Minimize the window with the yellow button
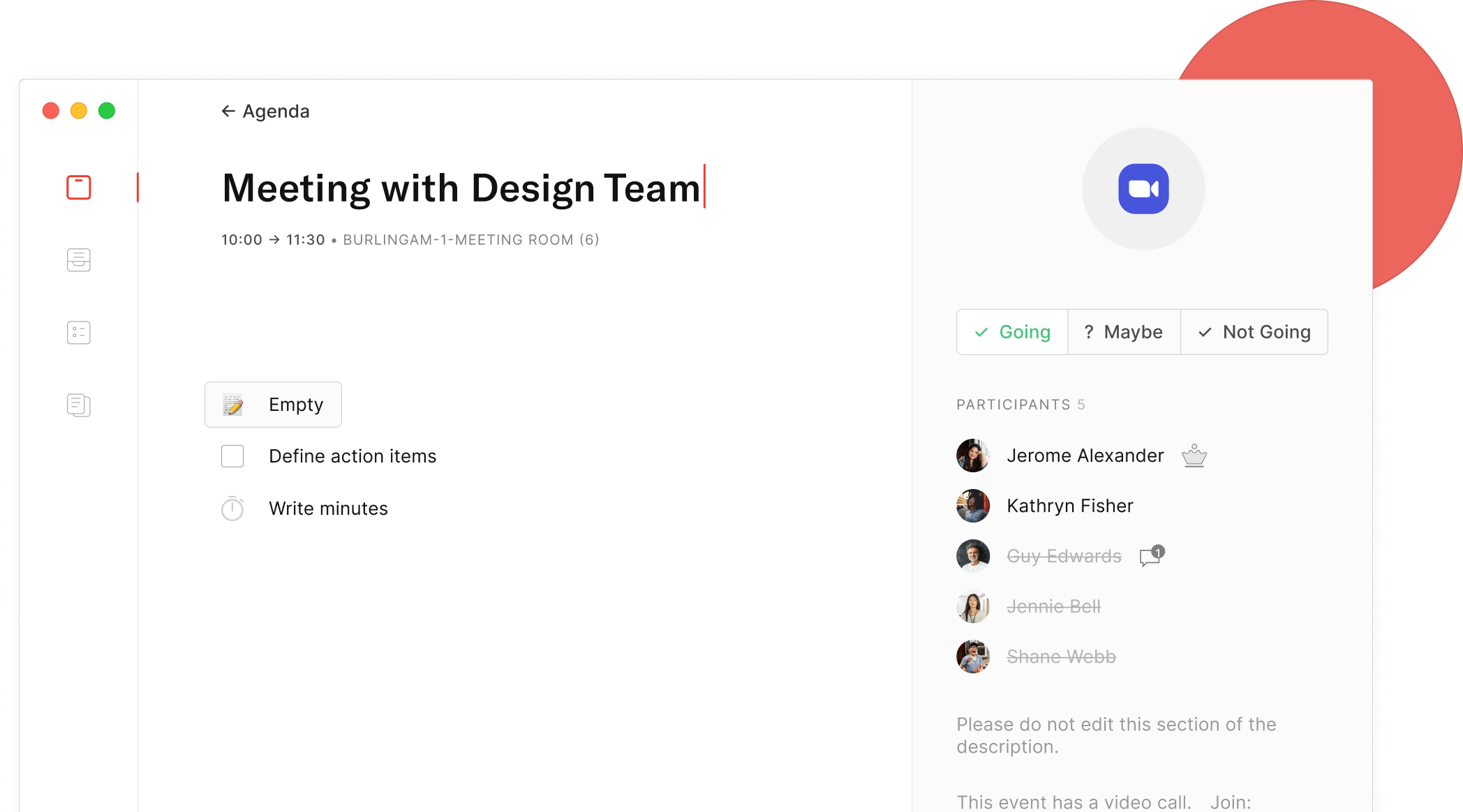Screen dimensions: 1463x812 coord(79,111)
